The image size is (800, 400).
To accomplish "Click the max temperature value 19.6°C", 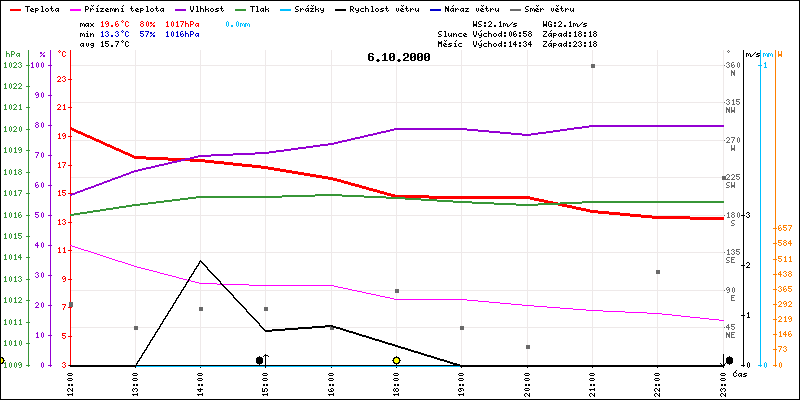I will coord(116,23).
